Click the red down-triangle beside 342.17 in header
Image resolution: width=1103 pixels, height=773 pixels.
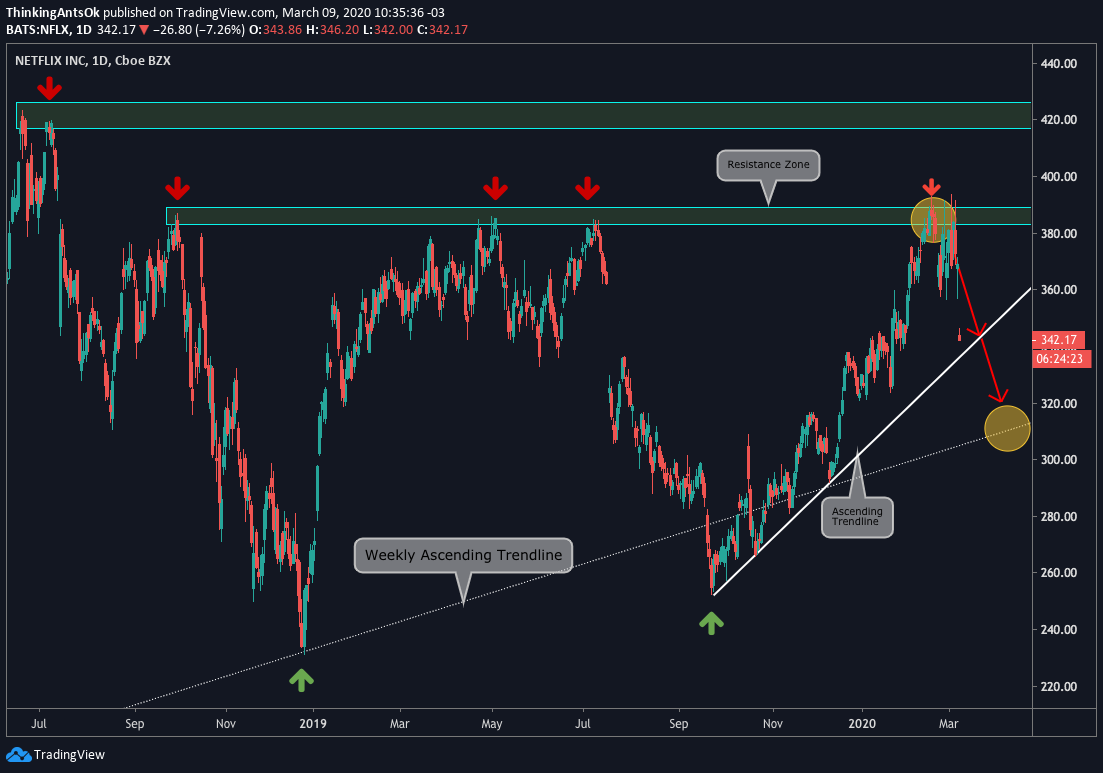click(x=144, y=30)
